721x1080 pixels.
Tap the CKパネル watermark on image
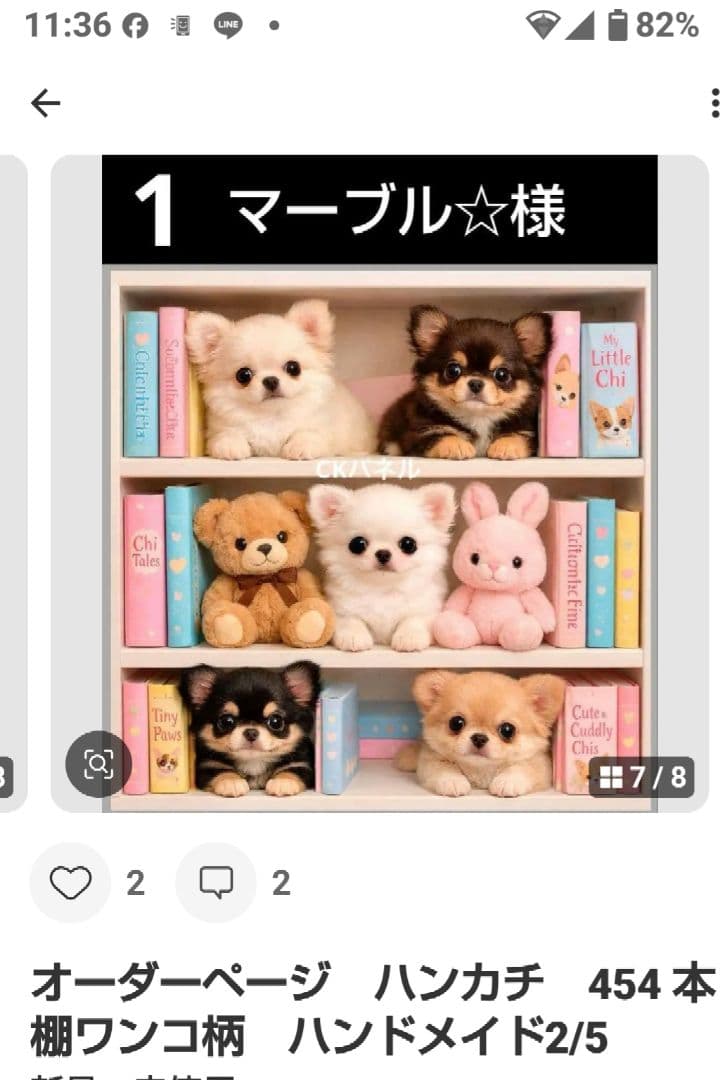(x=367, y=469)
